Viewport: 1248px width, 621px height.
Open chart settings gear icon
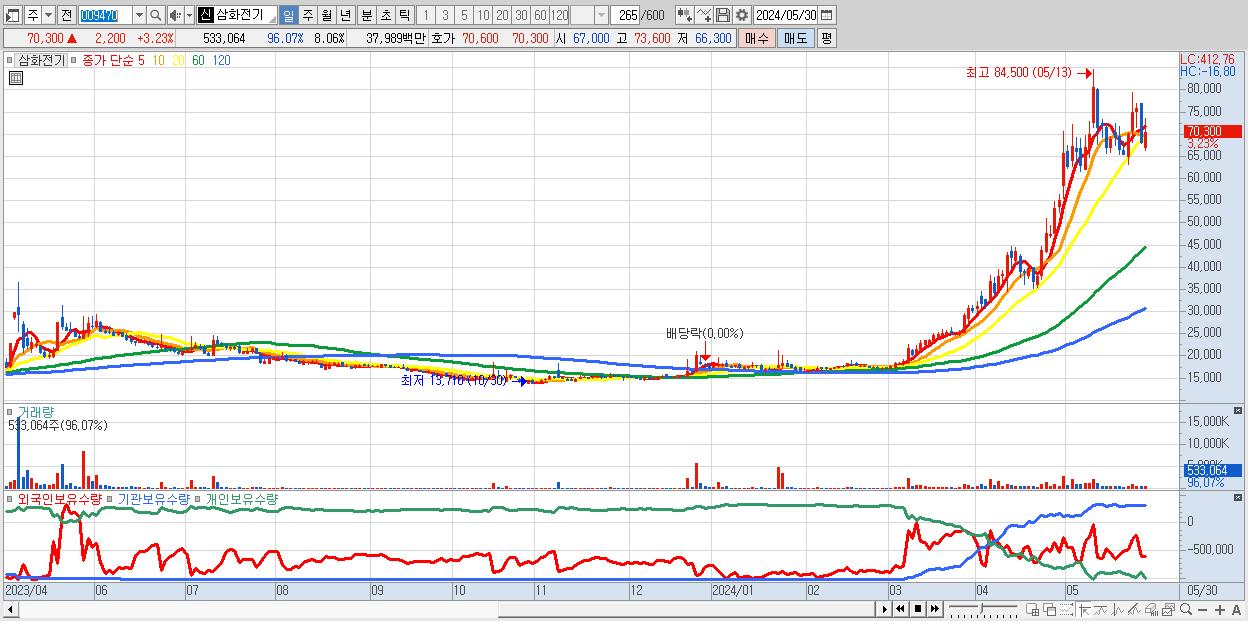741,15
